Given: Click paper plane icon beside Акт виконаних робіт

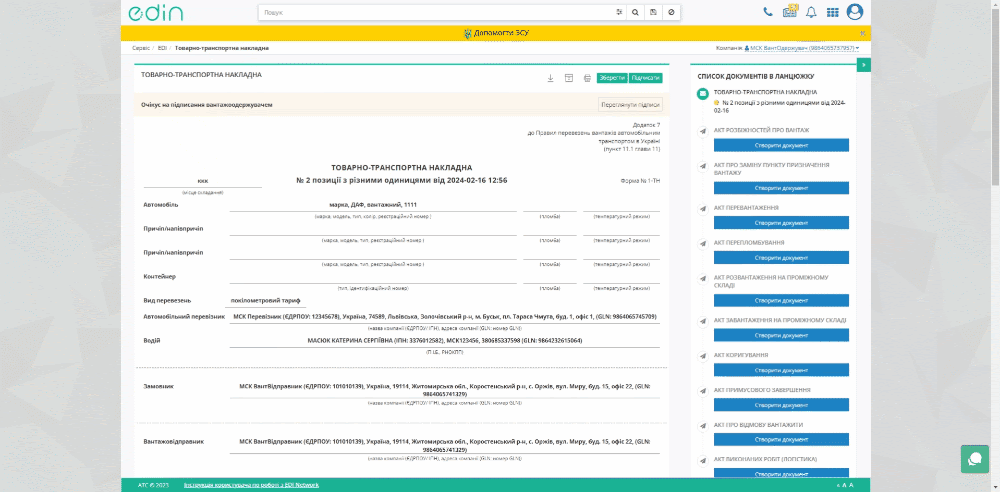Looking at the screenshot, I should pos(703,460).
